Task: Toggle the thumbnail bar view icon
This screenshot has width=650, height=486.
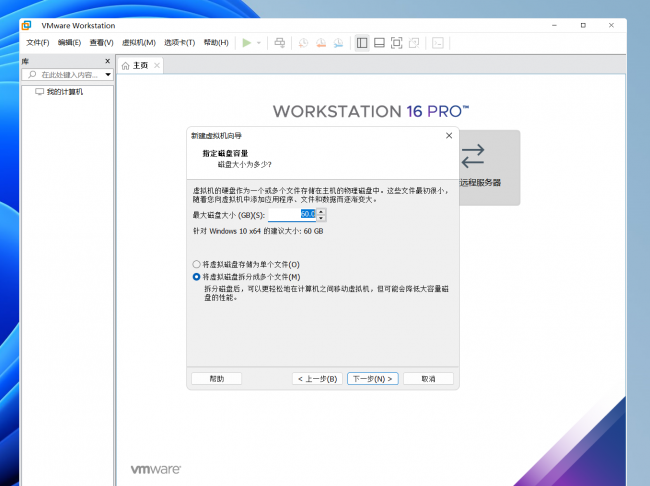Action: (x=379, y=43)
